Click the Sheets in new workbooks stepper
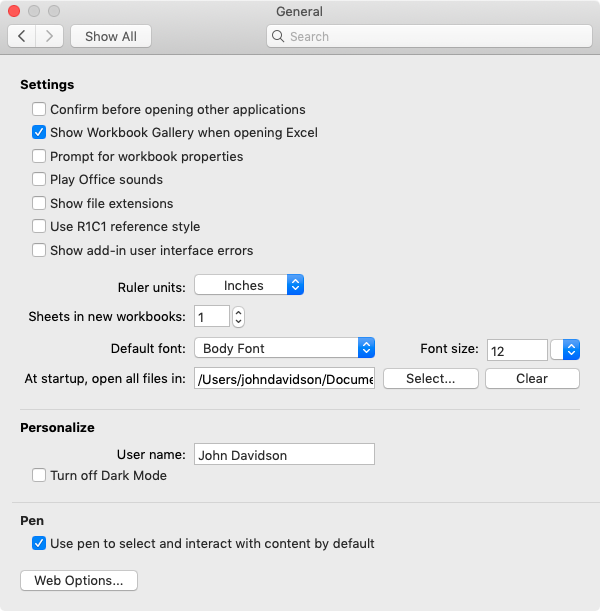 click(x=238, y=317)
